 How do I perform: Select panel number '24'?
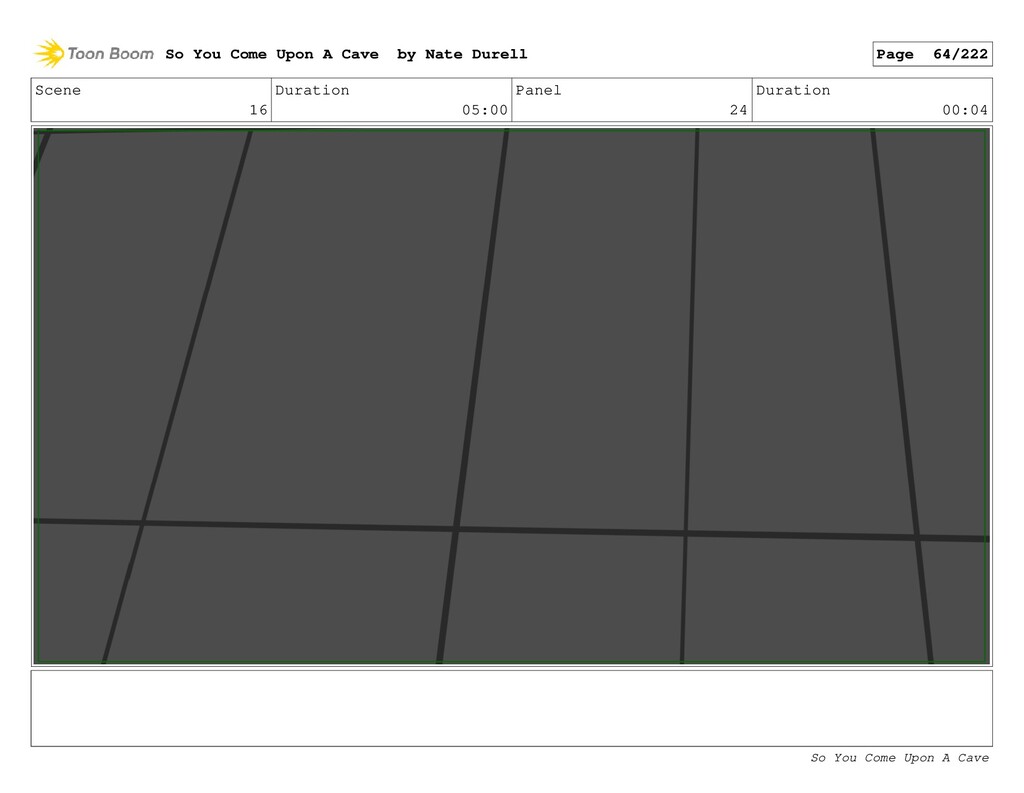[739, 110]
